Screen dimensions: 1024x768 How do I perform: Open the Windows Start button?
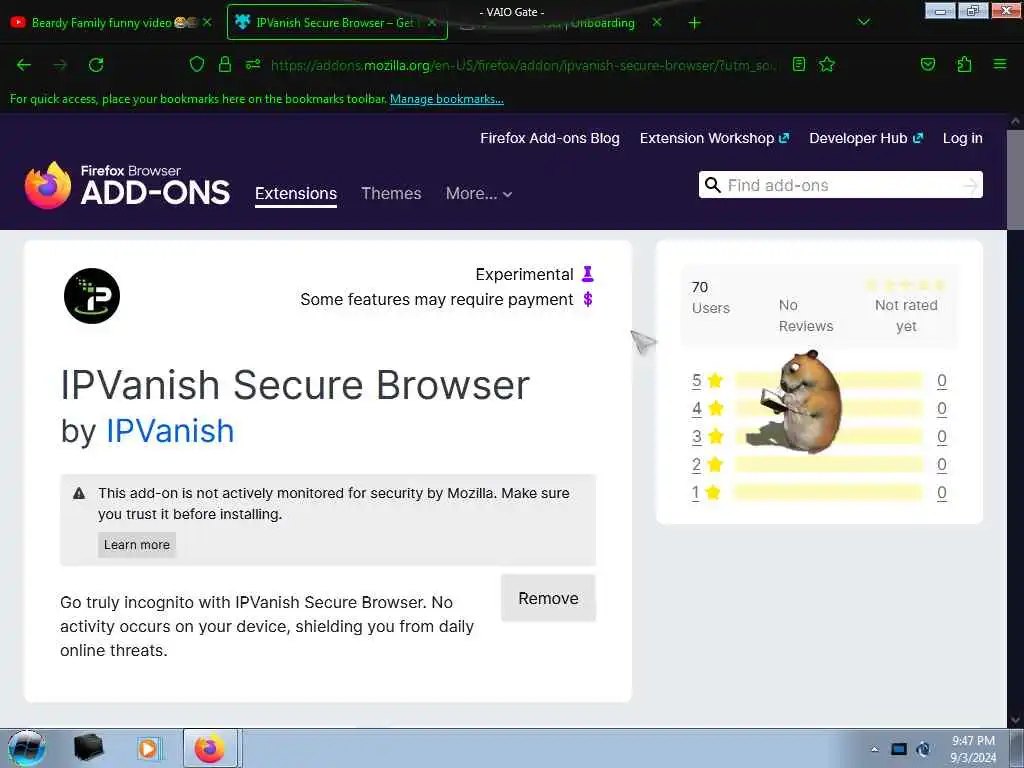point(27,748)
